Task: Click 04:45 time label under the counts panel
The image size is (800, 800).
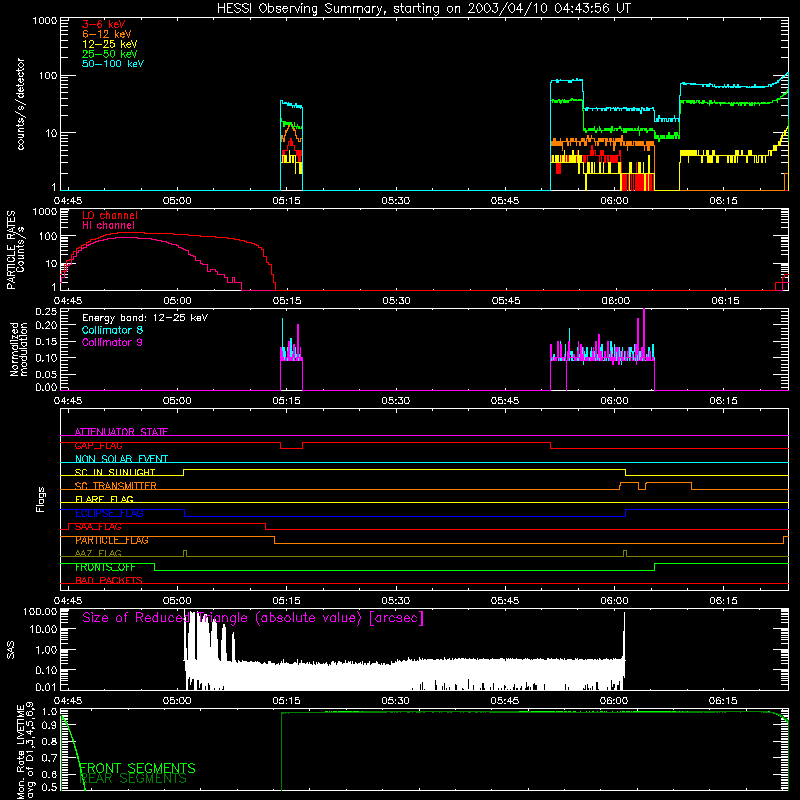Action: pyautogui.click(x=68, y=201)
